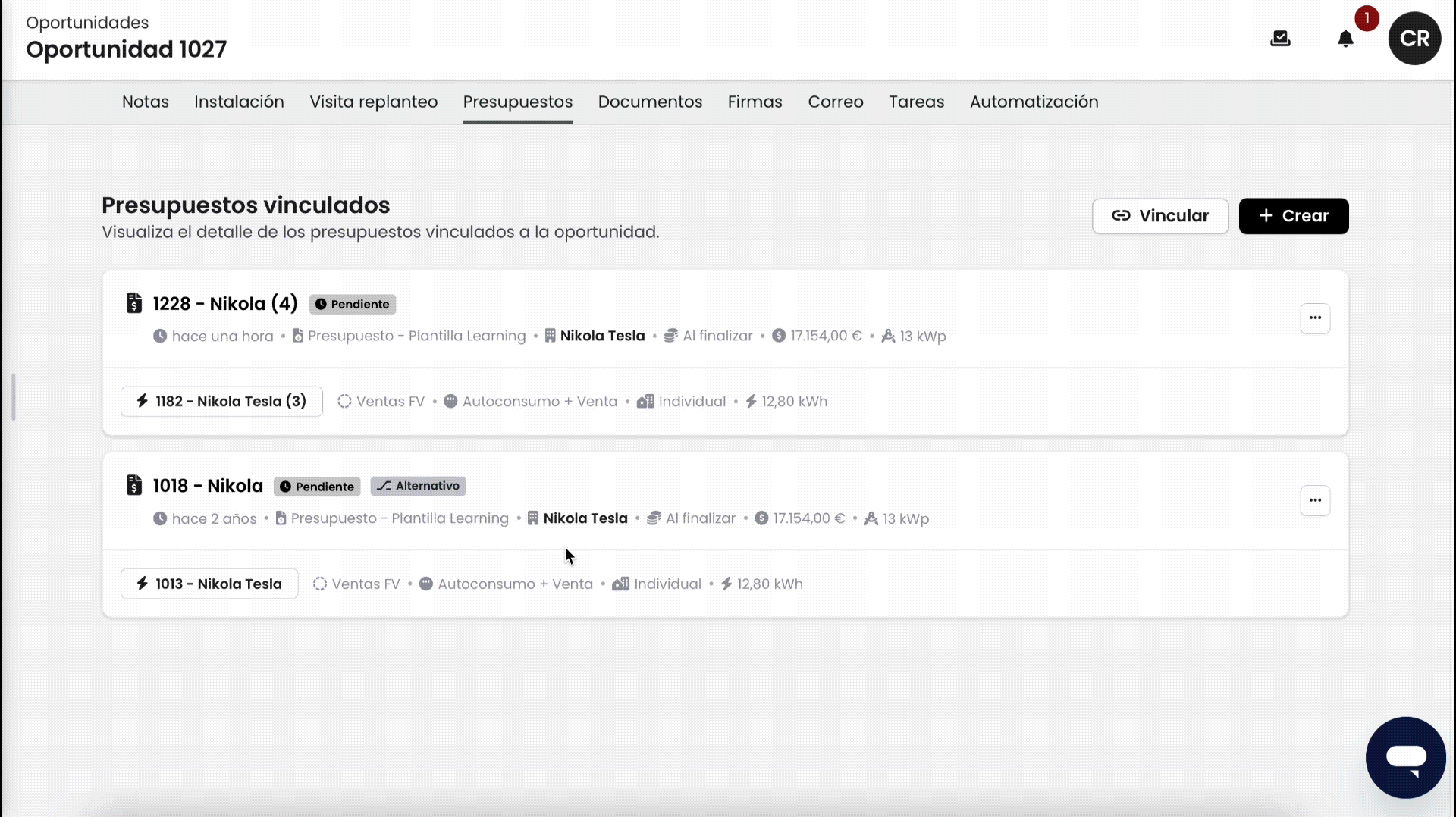Image resolution: width=1456 pixels, height=817 pixels.
Task: Open the Automatización tab
Action: [x=1034, y=102]
